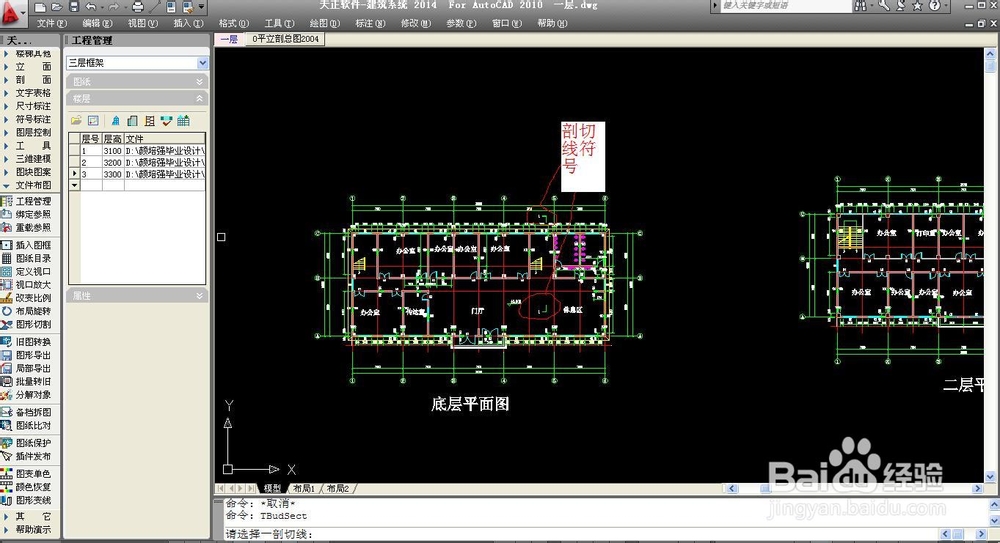Click the New drawing icon
This screenshot has width=1000, height=543.
click(40, 7)
